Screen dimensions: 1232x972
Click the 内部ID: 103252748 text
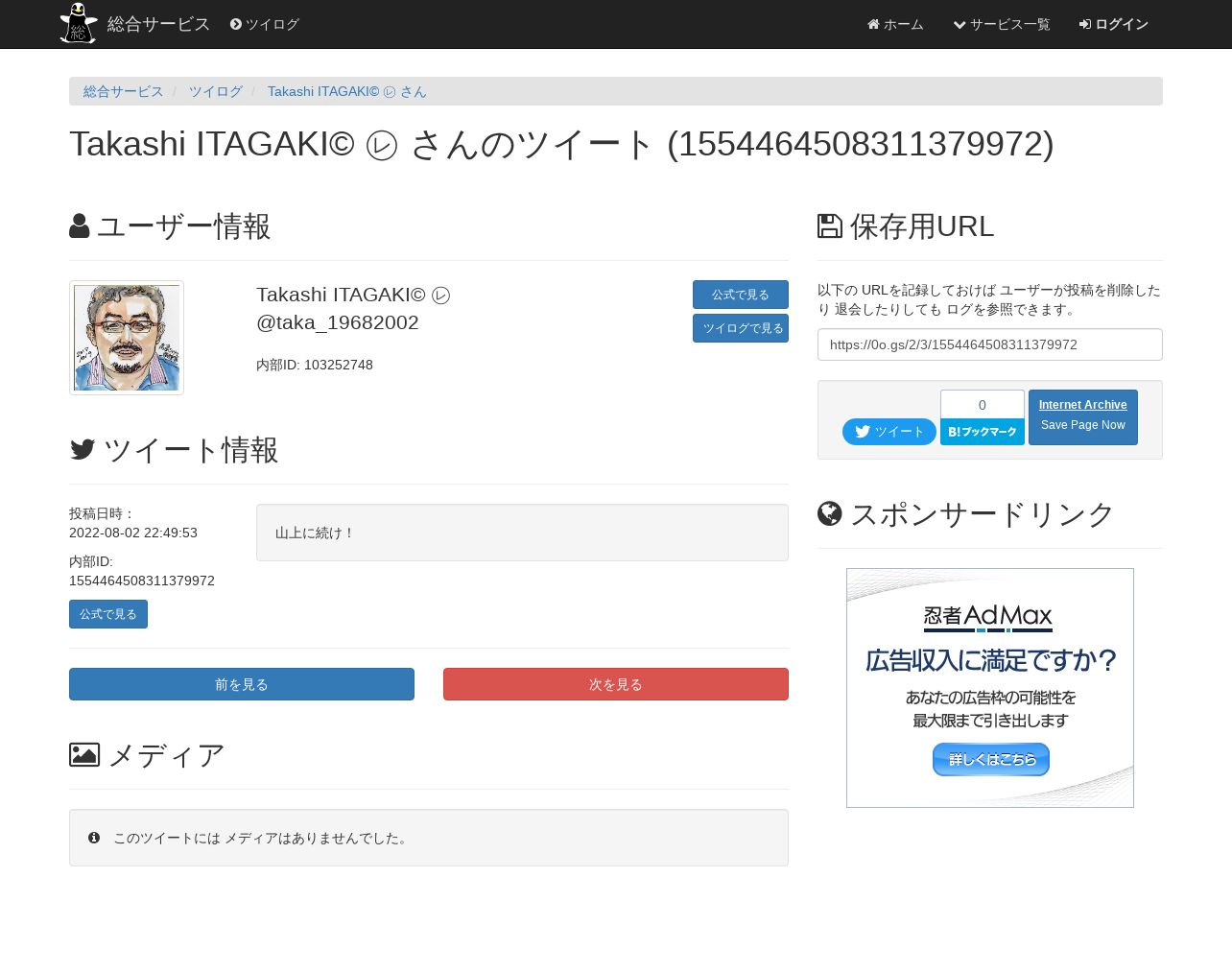click(x=315, y=365)
